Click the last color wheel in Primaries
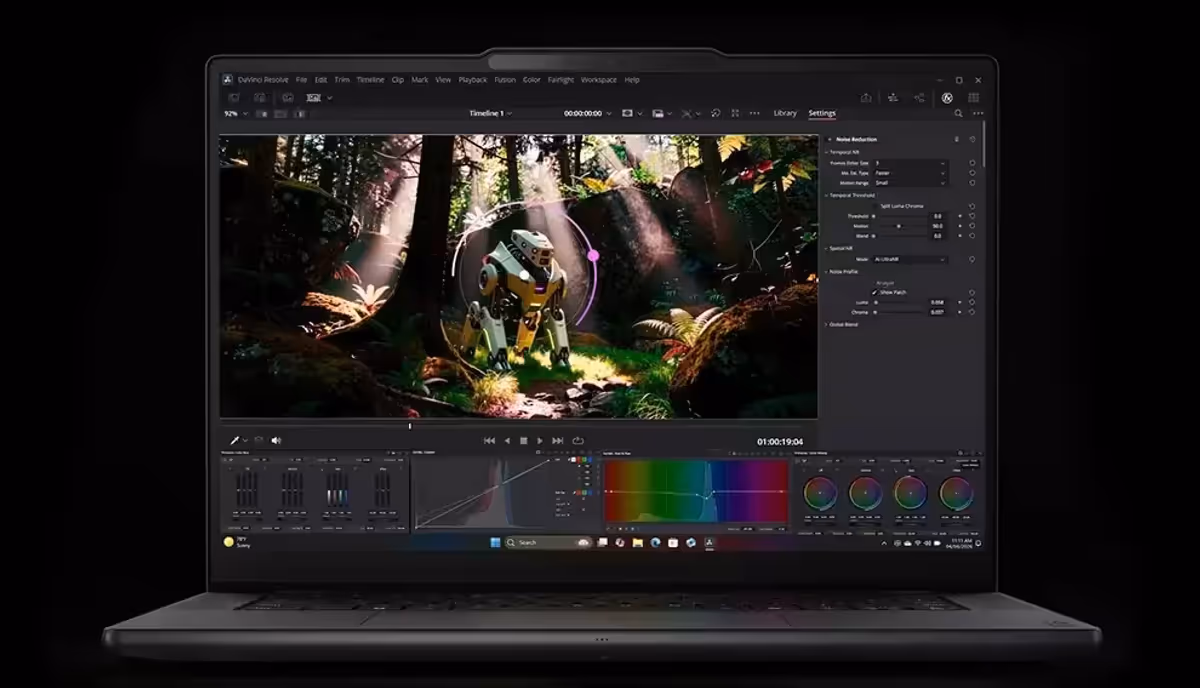 coord(956,492)
